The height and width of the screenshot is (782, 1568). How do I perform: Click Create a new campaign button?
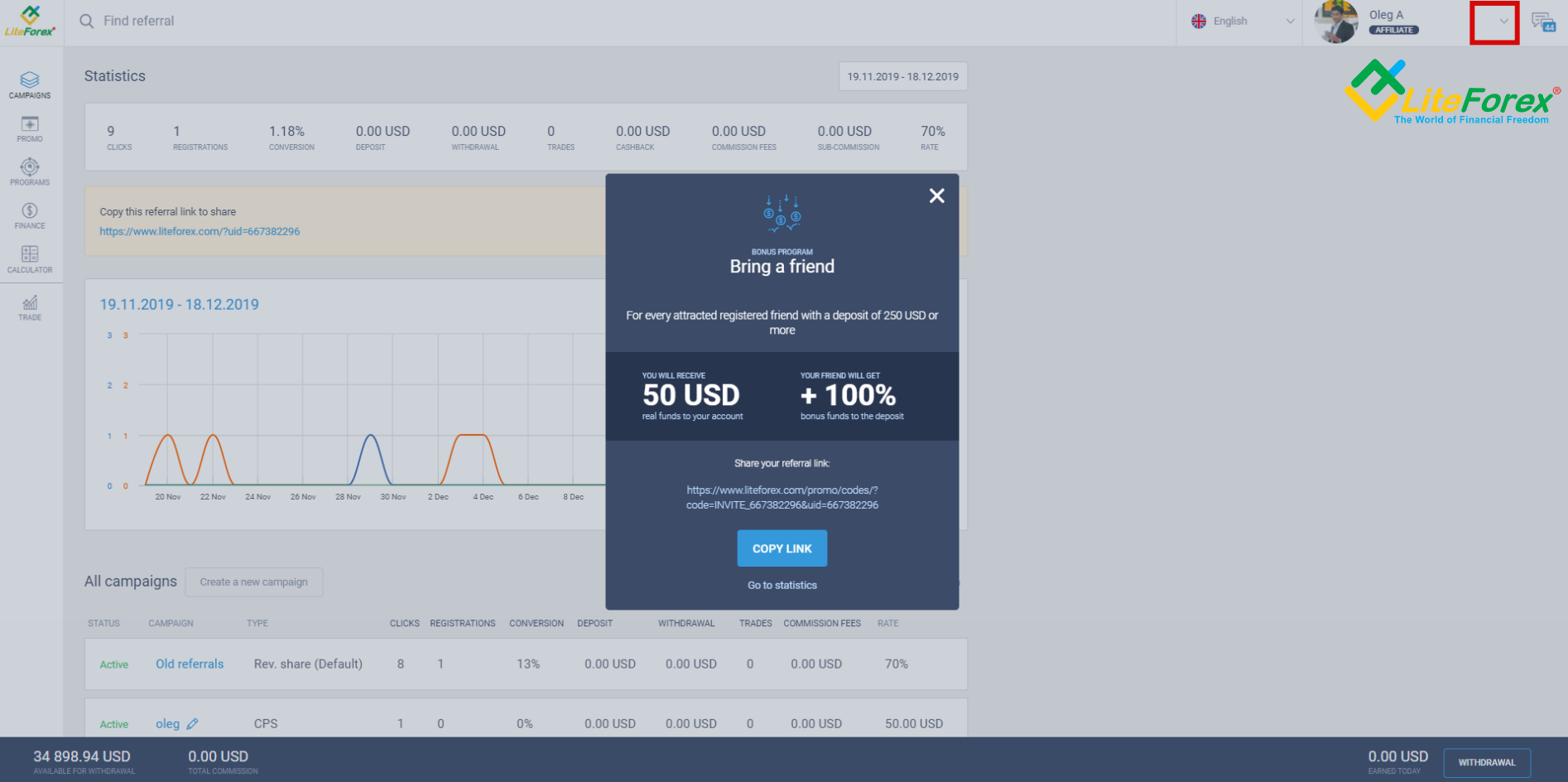pos(253,582)
